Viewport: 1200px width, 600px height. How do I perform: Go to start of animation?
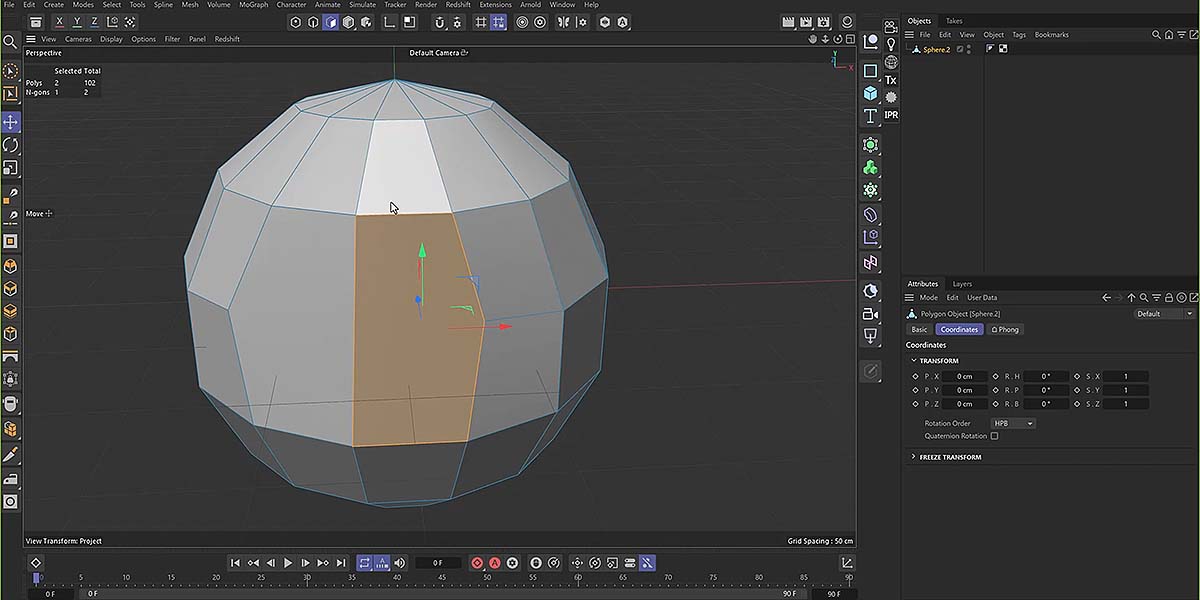(235, 563)
